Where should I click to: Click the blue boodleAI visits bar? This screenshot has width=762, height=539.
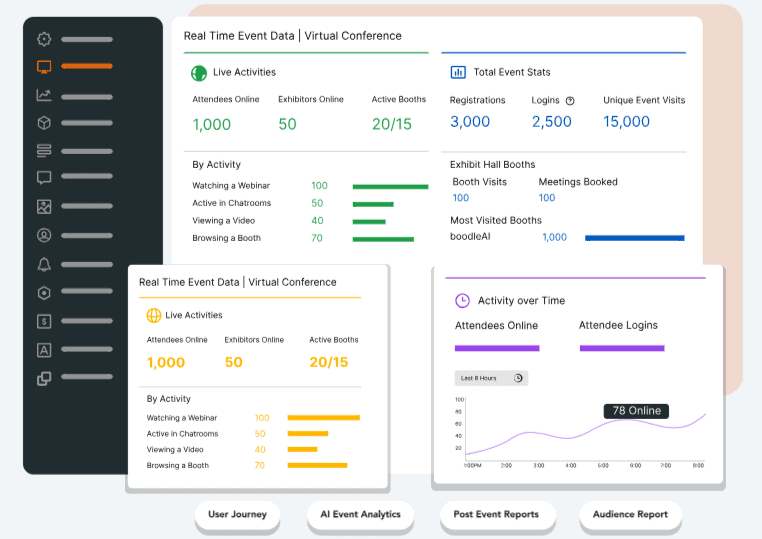[x=634, y=238]
